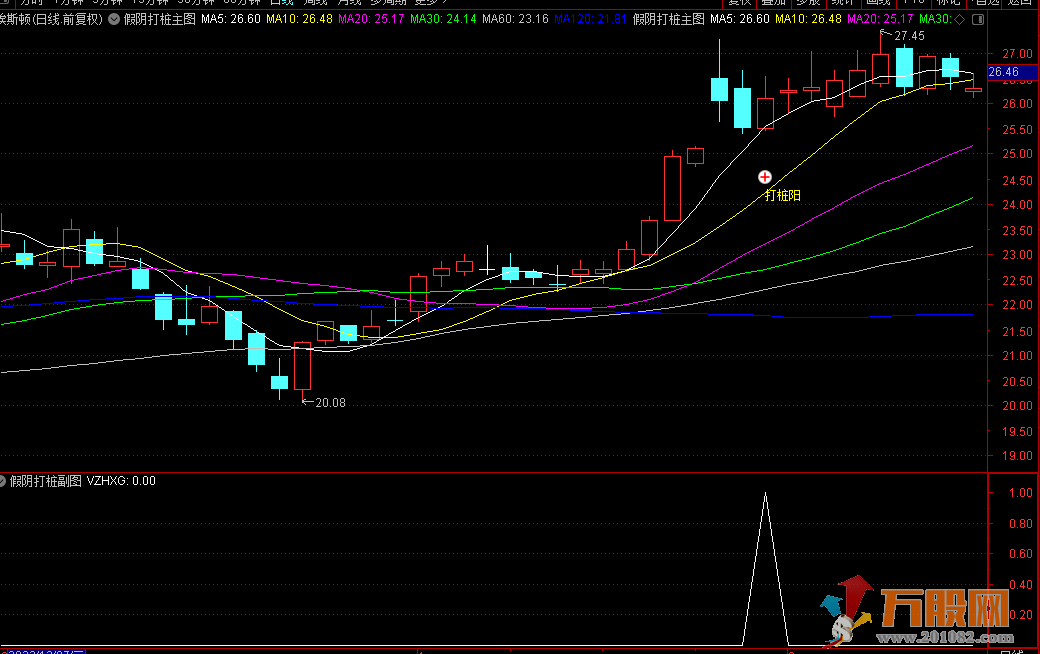Screen dimensions: 1040x654
Task: Click the 打桩阳 signal label
Action: point(783,195)
